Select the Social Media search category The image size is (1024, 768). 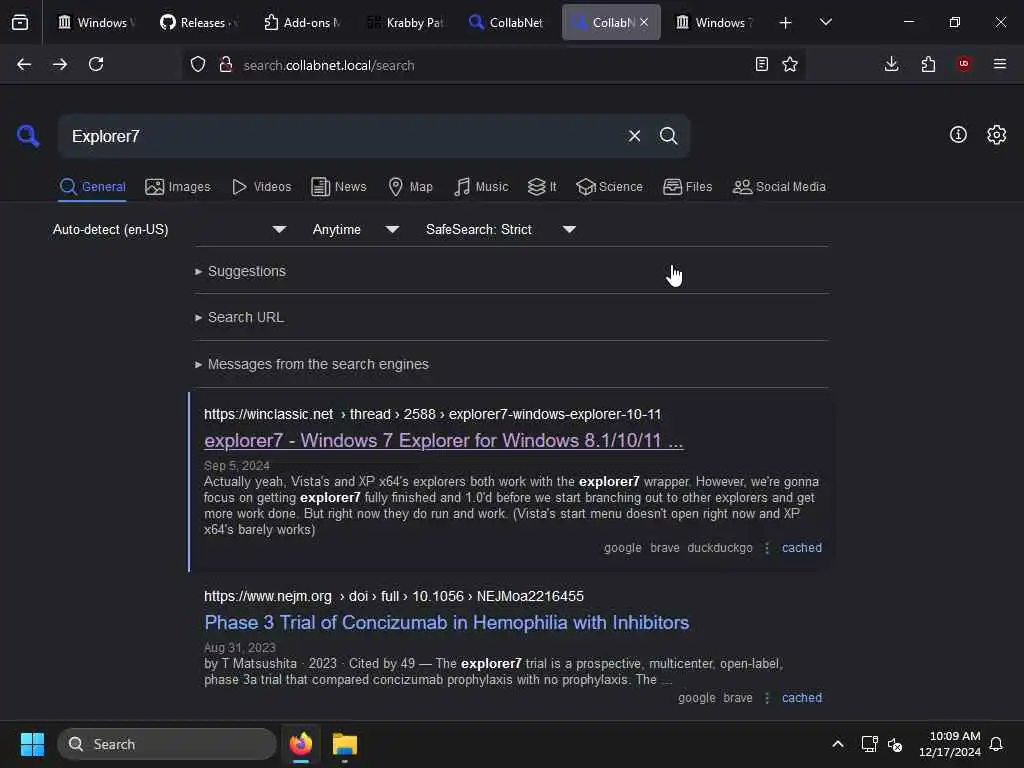(x=779, y=187)
